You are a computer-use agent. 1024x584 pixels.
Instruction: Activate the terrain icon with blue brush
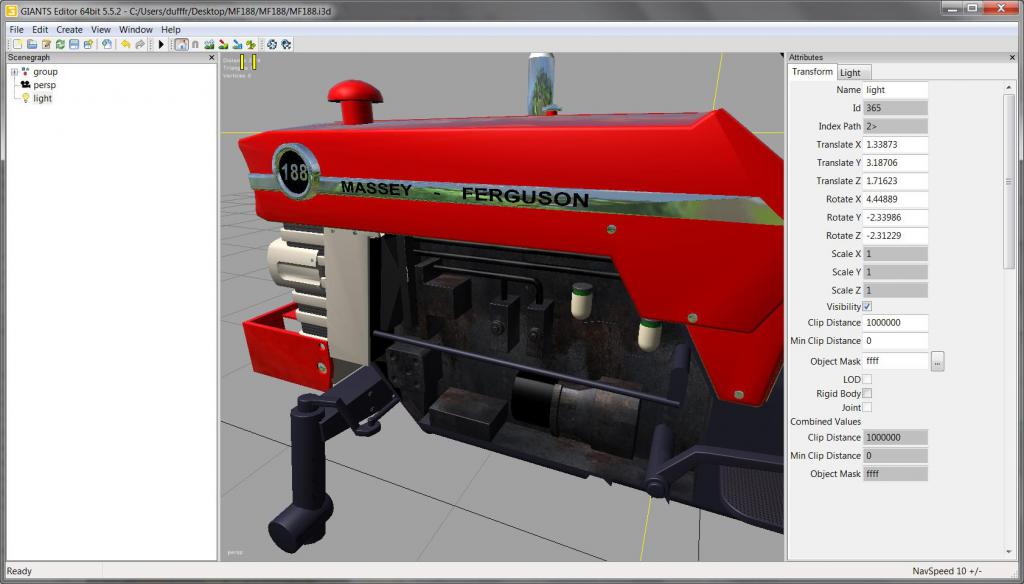(x=237, y=44)
